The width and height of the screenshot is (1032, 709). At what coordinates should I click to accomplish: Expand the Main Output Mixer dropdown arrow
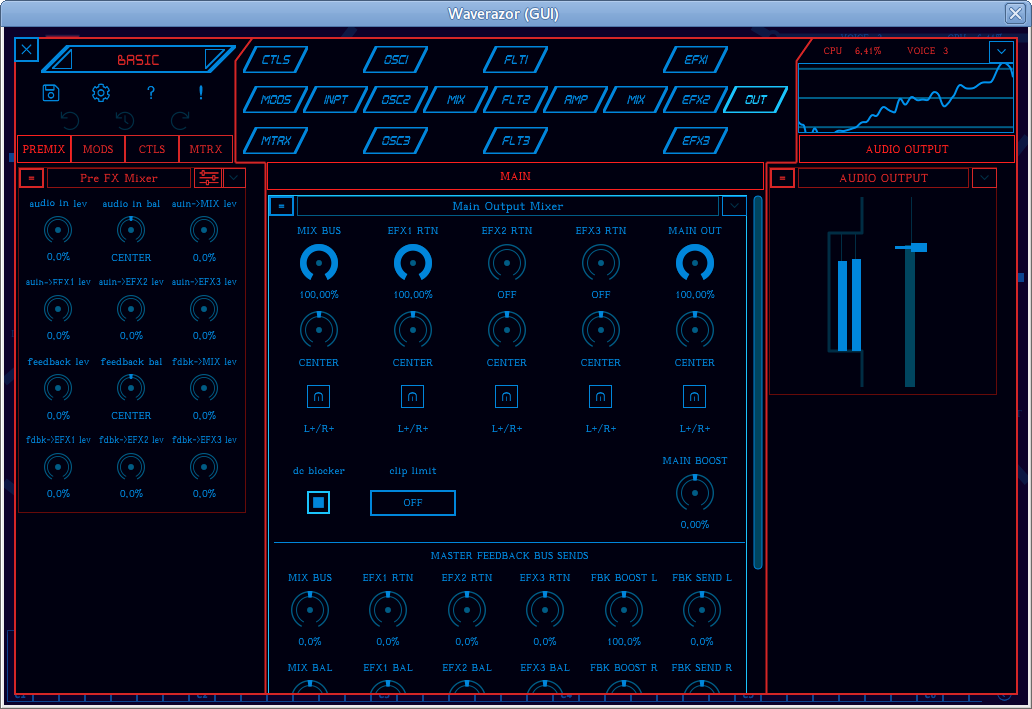(734, 206)
